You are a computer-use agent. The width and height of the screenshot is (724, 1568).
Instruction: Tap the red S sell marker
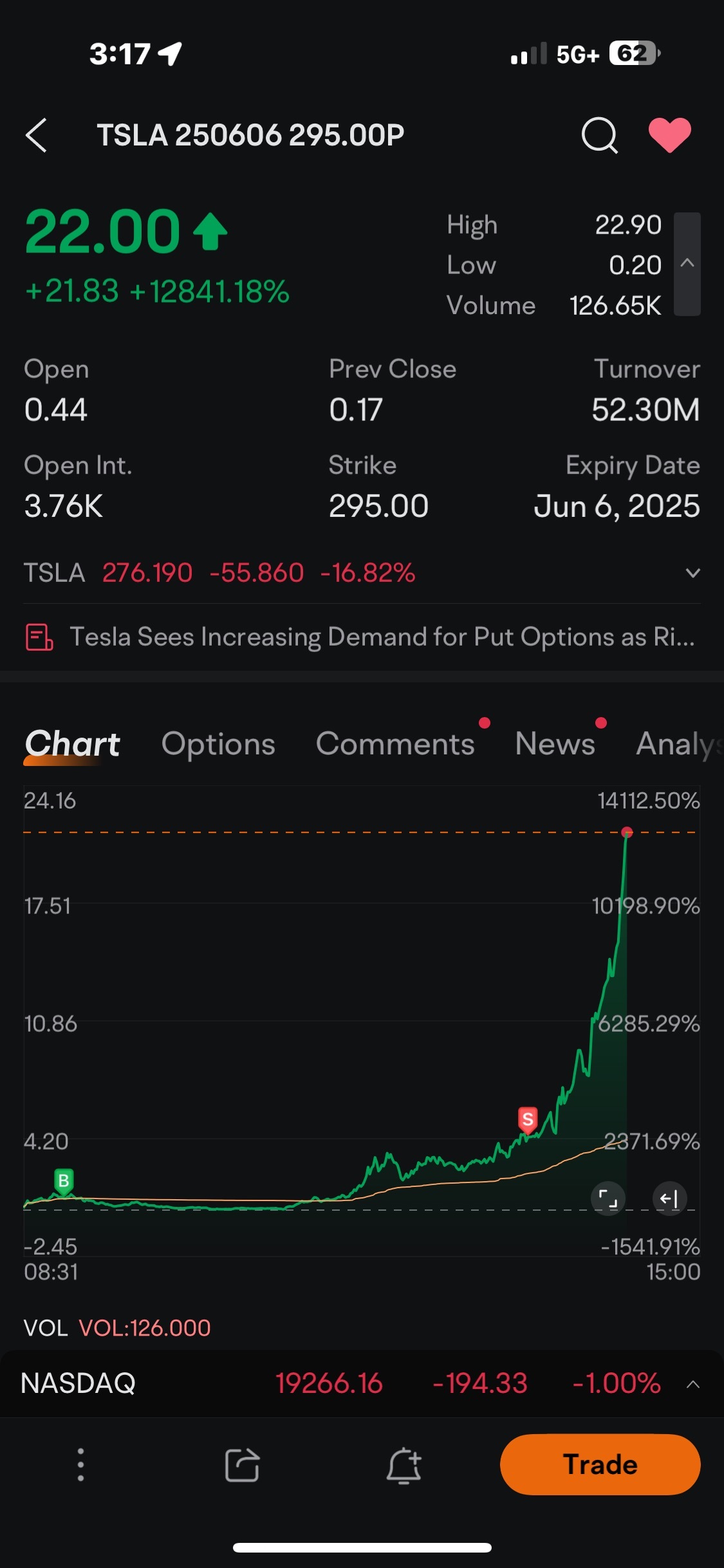click(x=528, y=1121)
